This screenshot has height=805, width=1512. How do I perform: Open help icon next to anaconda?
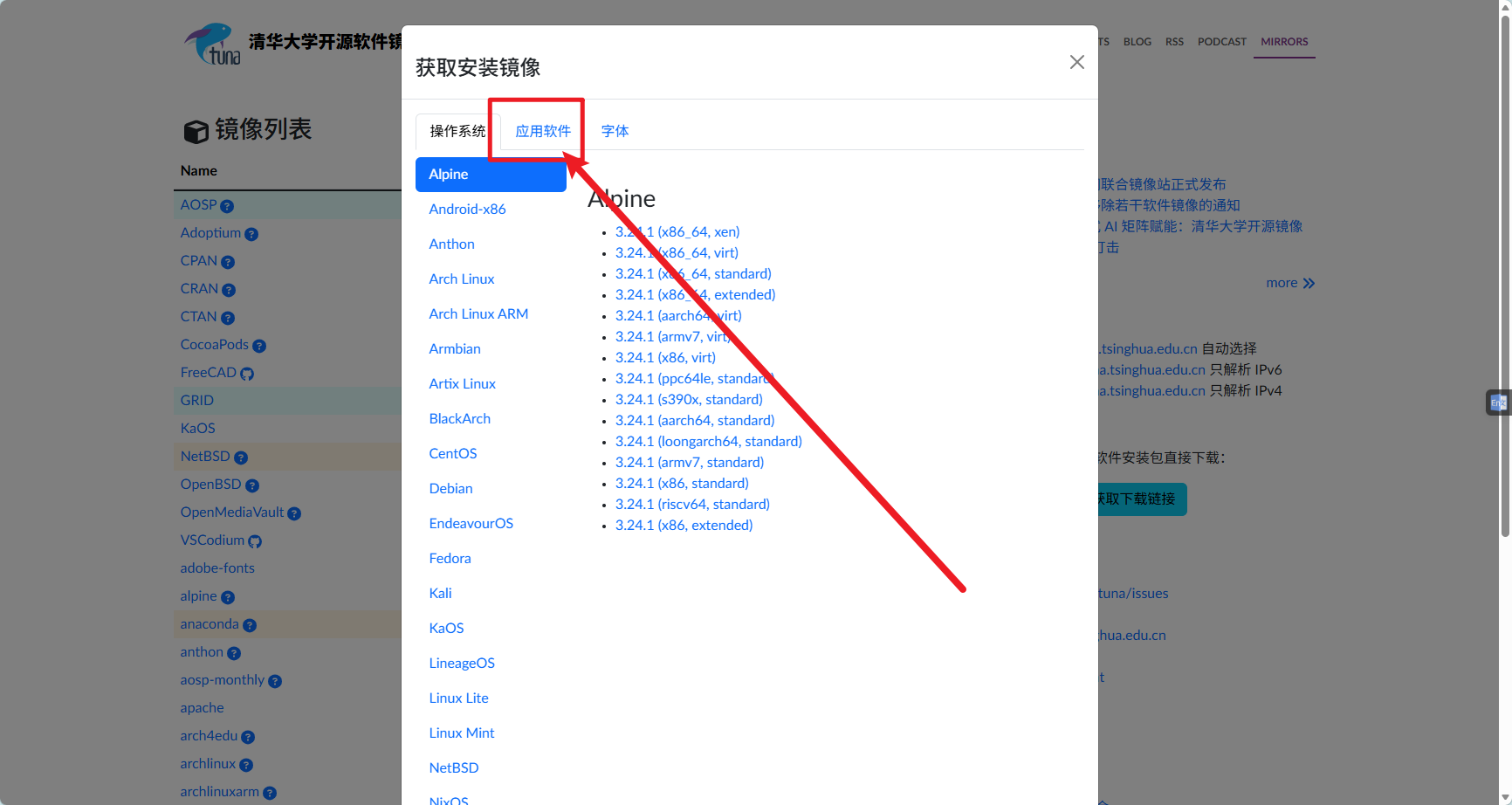tap(250, 625)
